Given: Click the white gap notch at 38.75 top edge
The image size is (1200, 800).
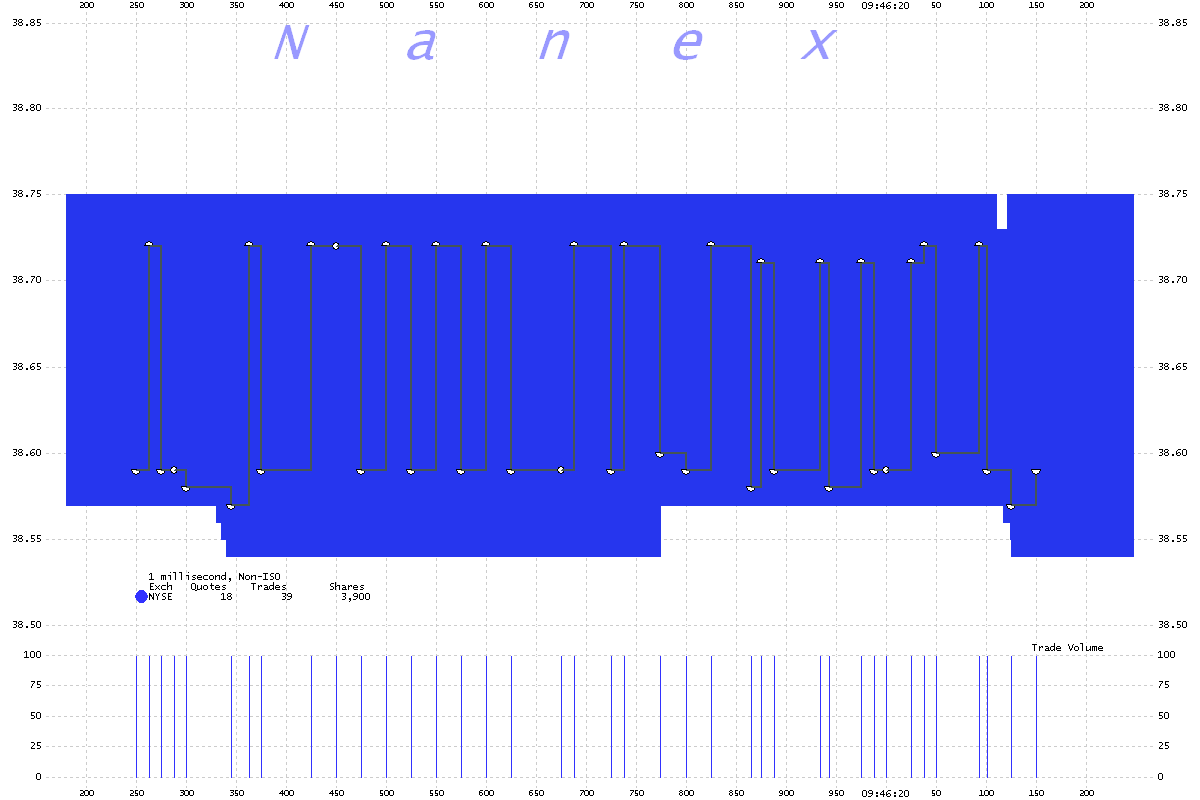Looking at the screenshot, I should 1002,211.
